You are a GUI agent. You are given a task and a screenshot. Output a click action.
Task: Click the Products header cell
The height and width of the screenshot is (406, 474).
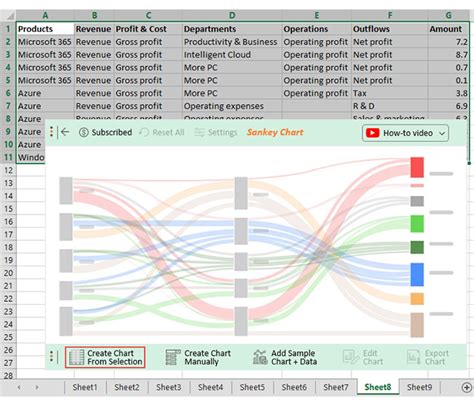(x=45, y=29)
